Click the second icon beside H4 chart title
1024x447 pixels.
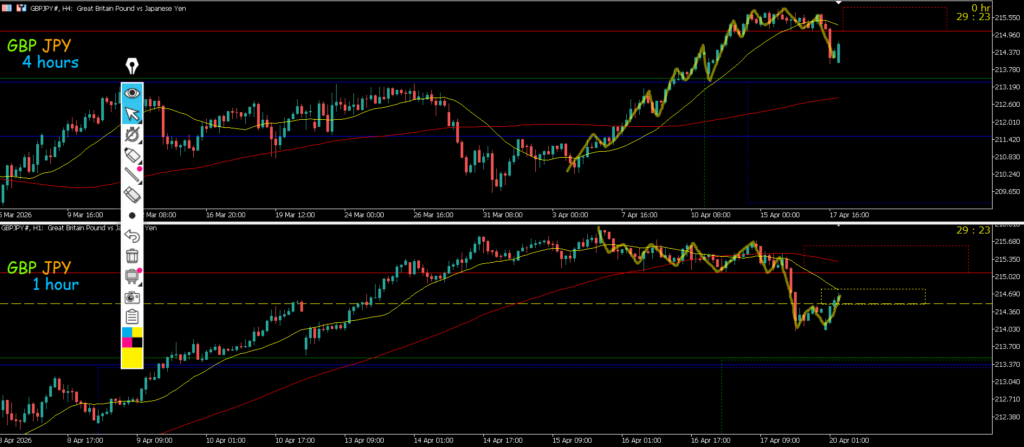click(x=21, y=9)
